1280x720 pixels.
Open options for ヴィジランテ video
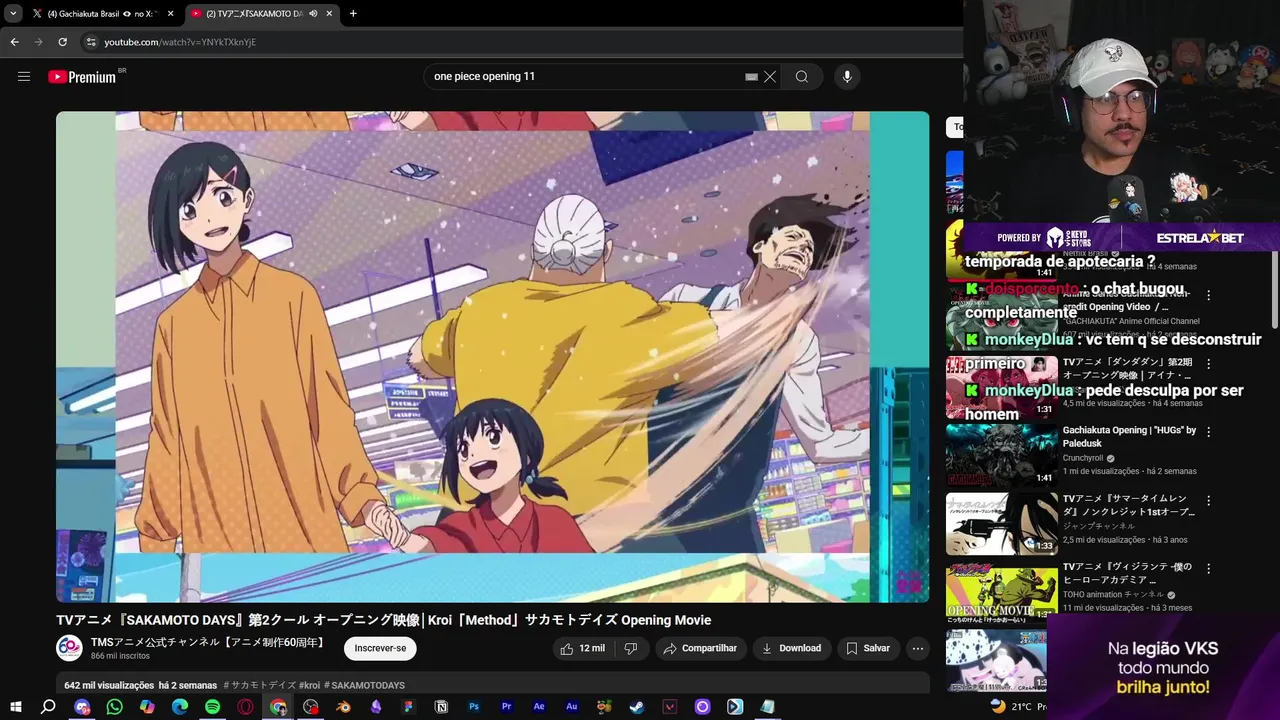(1208, 568)
